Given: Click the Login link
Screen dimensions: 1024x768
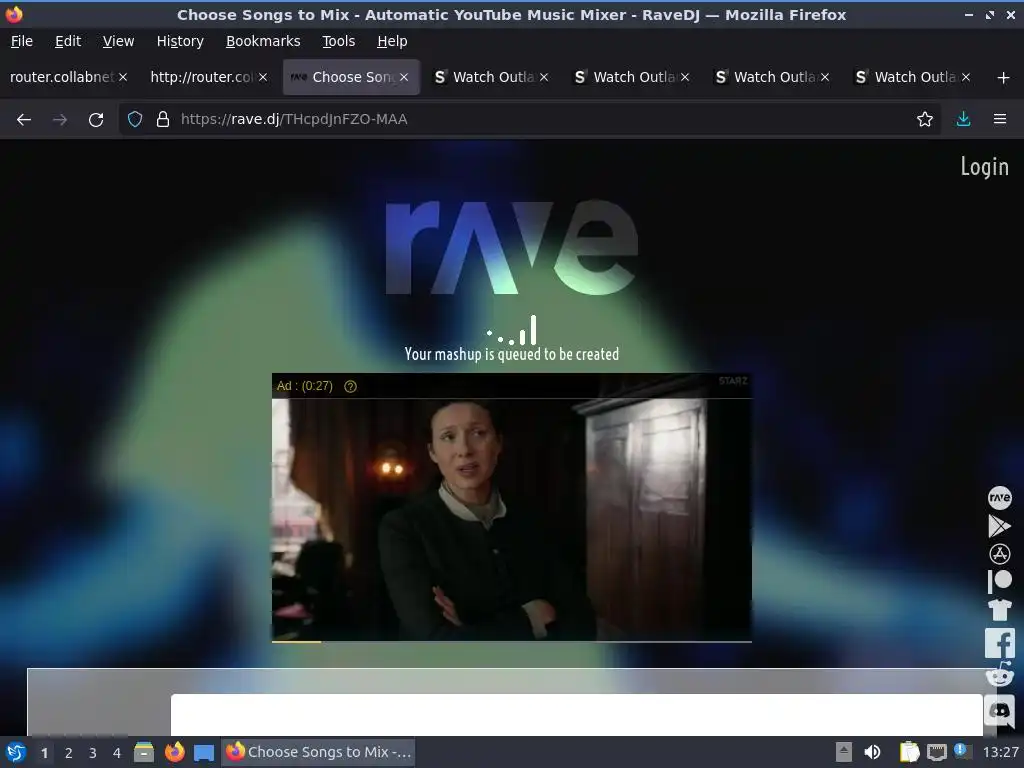Looking at the screenshot, I should [984, 167].
